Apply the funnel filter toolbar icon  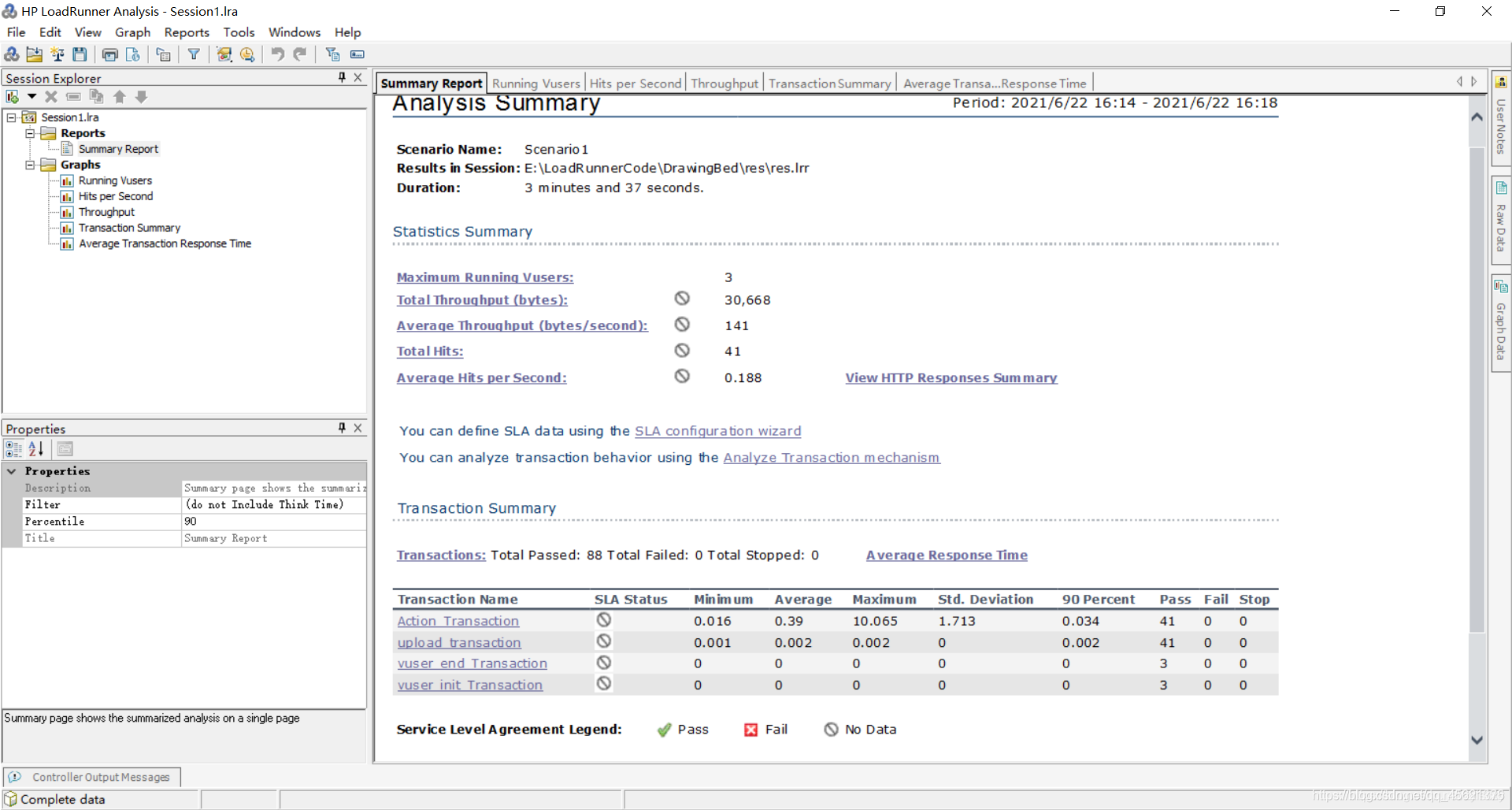point(194,54)
